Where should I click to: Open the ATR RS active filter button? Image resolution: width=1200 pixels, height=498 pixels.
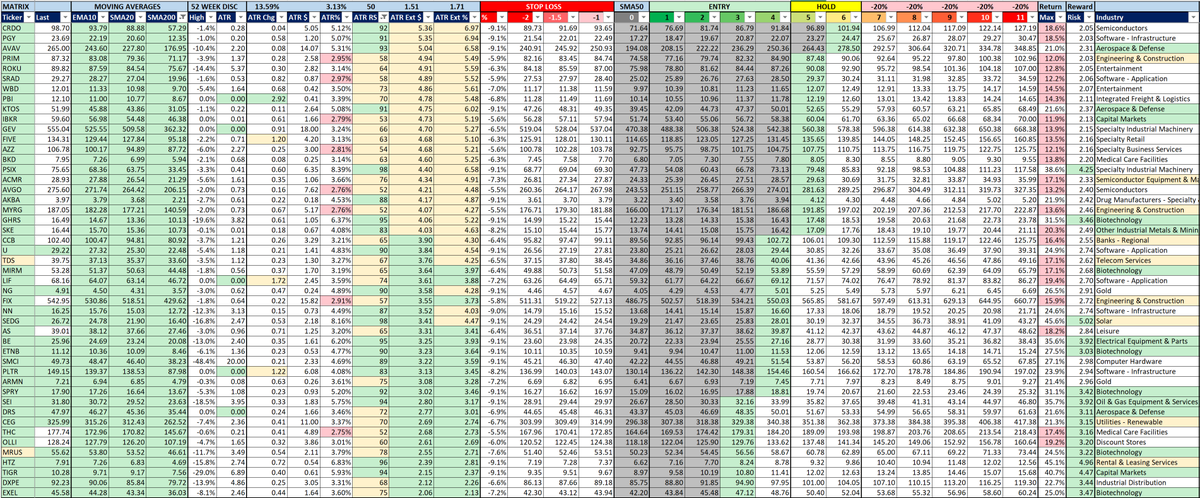click(383, 17)
